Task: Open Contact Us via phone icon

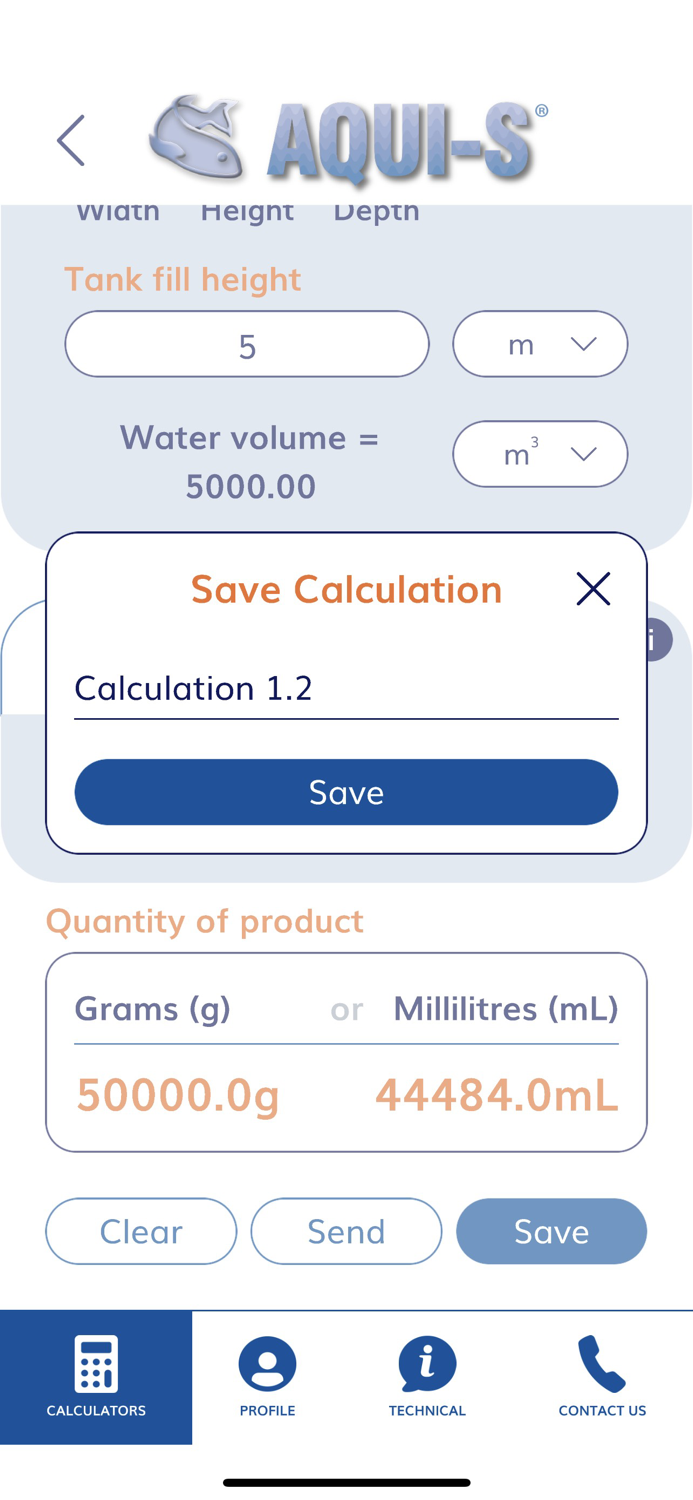Action: point(602,1363)
